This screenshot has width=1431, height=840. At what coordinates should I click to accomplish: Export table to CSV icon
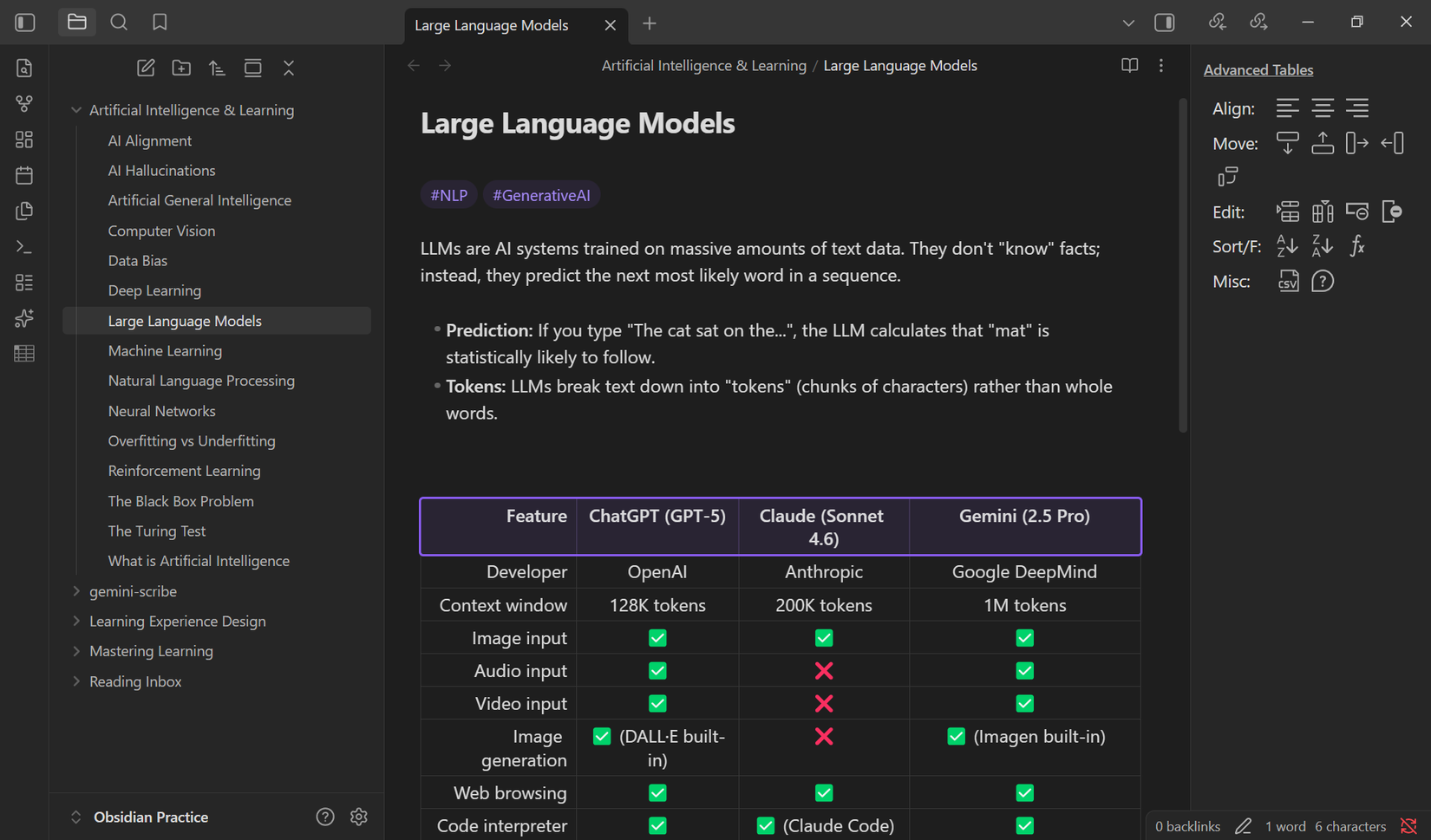[1288, 281]
